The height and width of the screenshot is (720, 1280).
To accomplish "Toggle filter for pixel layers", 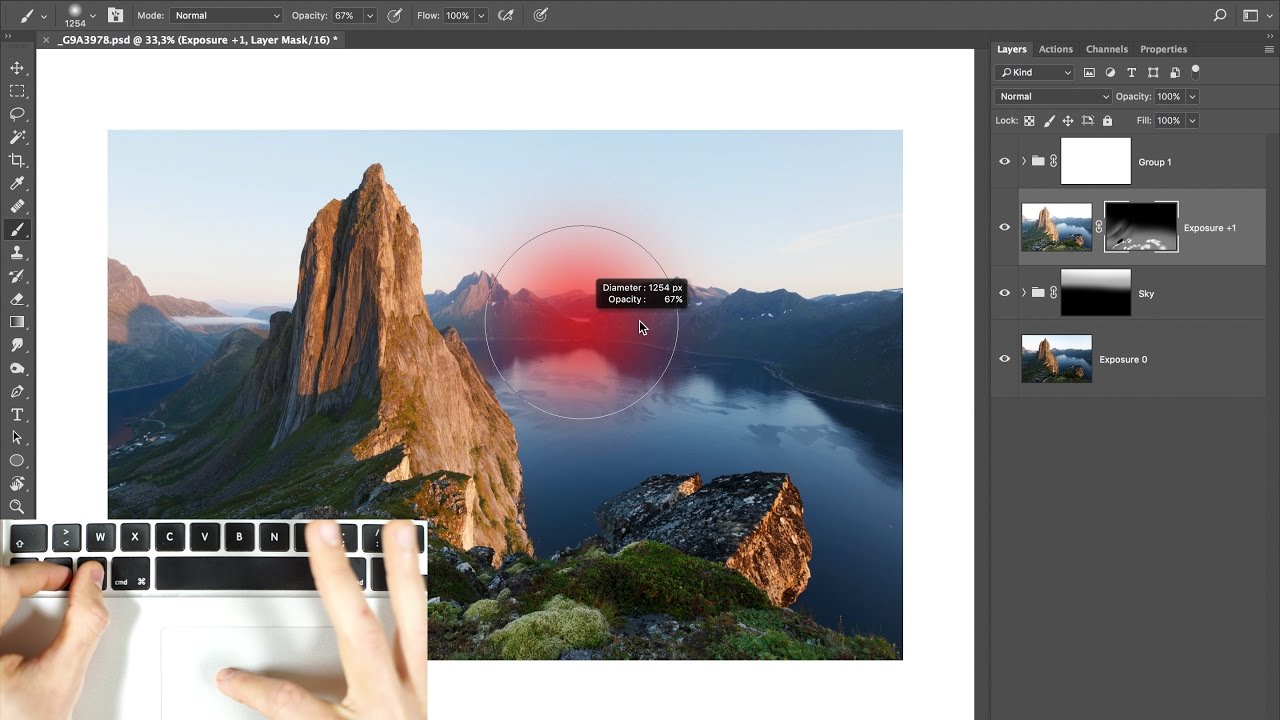I will tap(1089, 73).
